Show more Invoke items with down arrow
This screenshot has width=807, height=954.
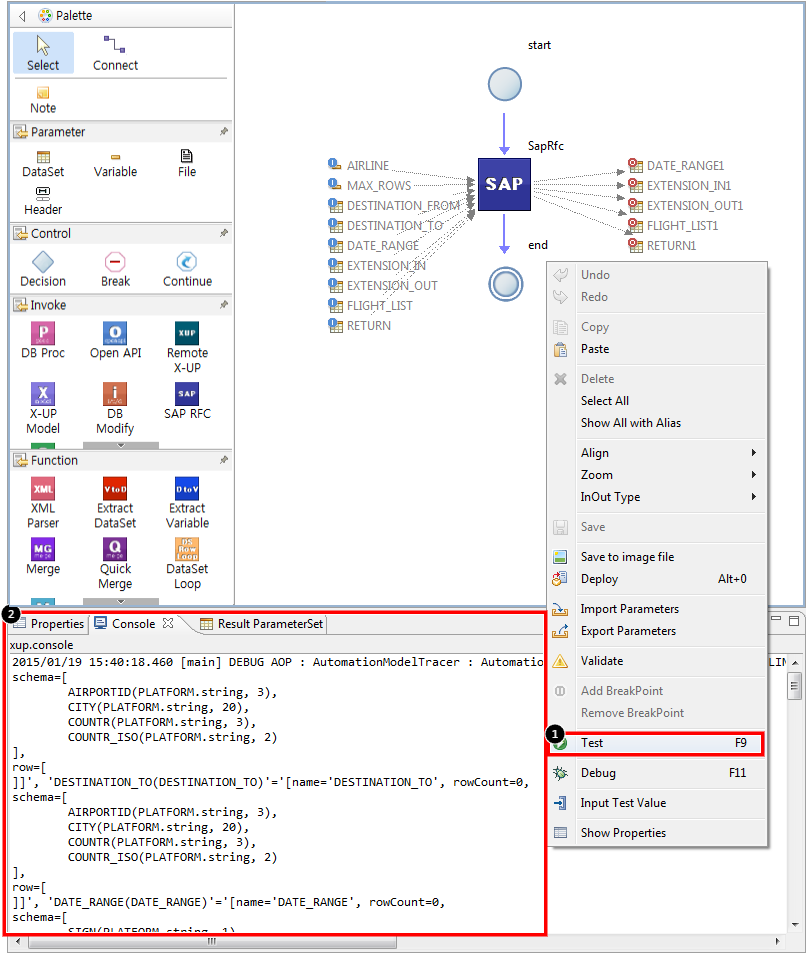click(121, 445)
